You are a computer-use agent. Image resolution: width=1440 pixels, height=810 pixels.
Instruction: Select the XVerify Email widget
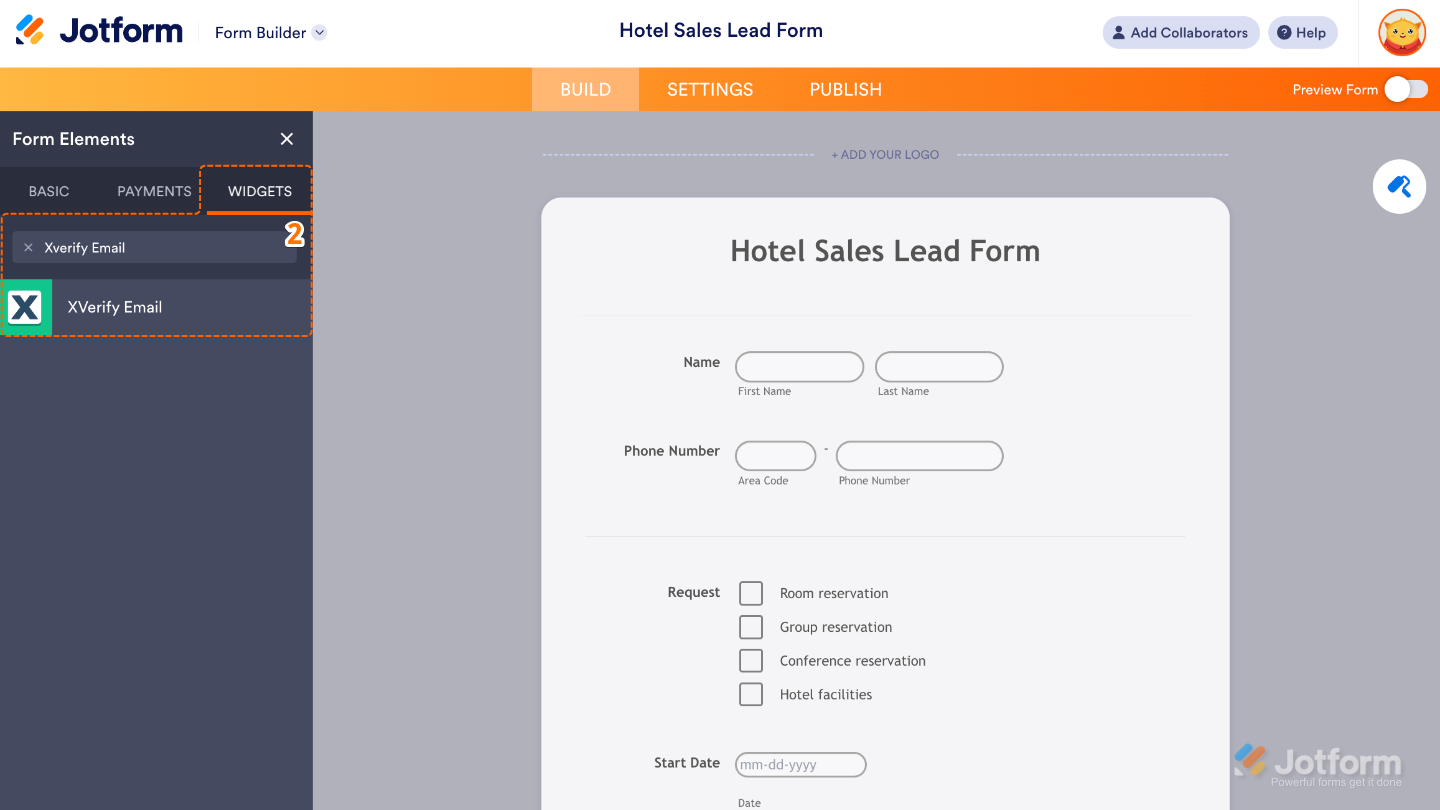pos(114,307)
